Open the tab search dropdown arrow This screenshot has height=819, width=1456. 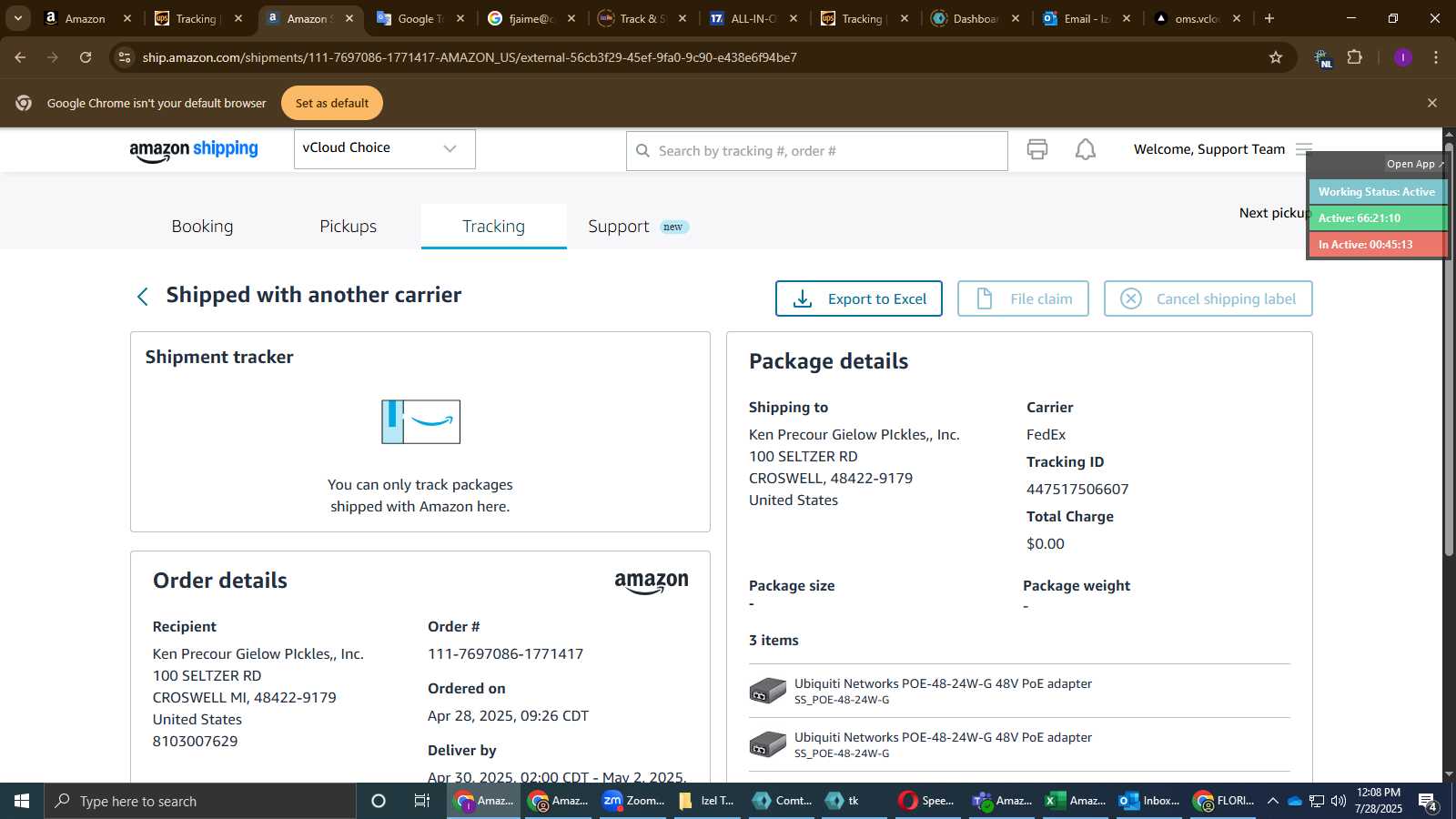pos(17,18)
